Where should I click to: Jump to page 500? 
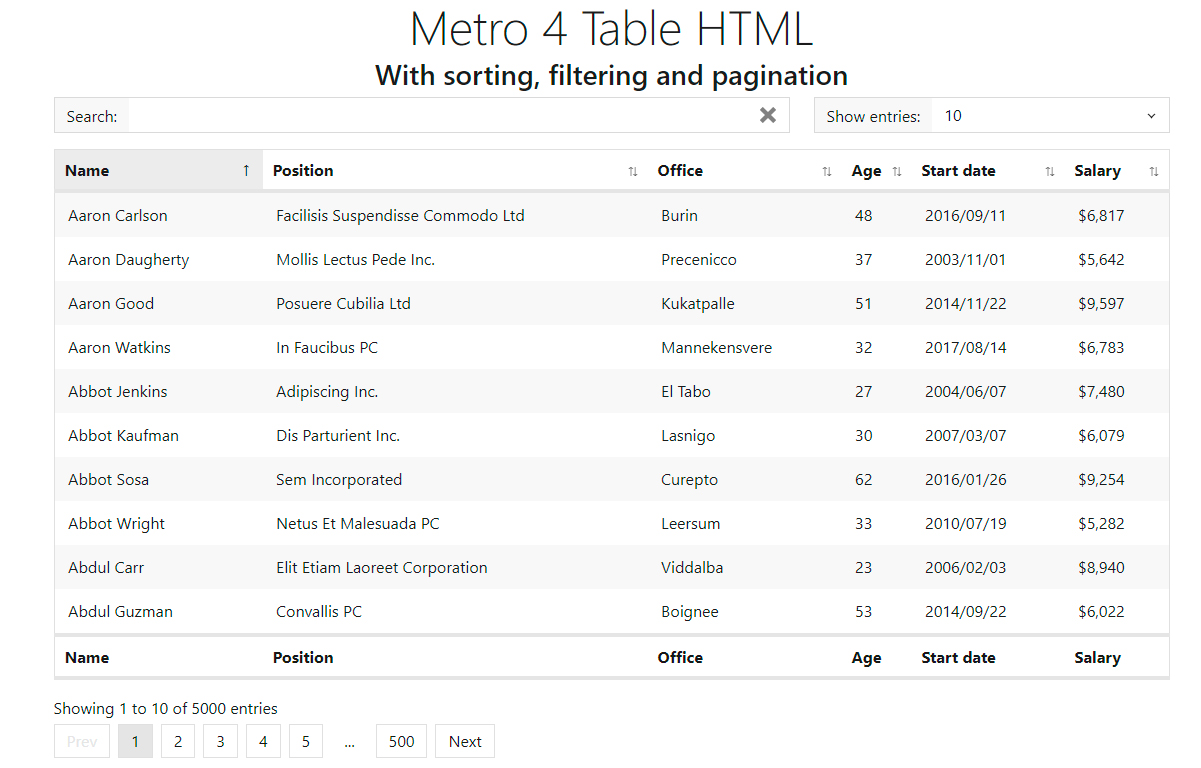[x=401, y=741]
